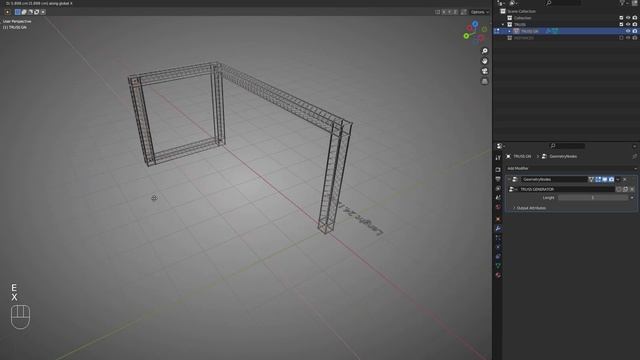Toggle GeometryNodes modifier show in viewport
This screenshot has height=360, width=640.
coord(604,179)
